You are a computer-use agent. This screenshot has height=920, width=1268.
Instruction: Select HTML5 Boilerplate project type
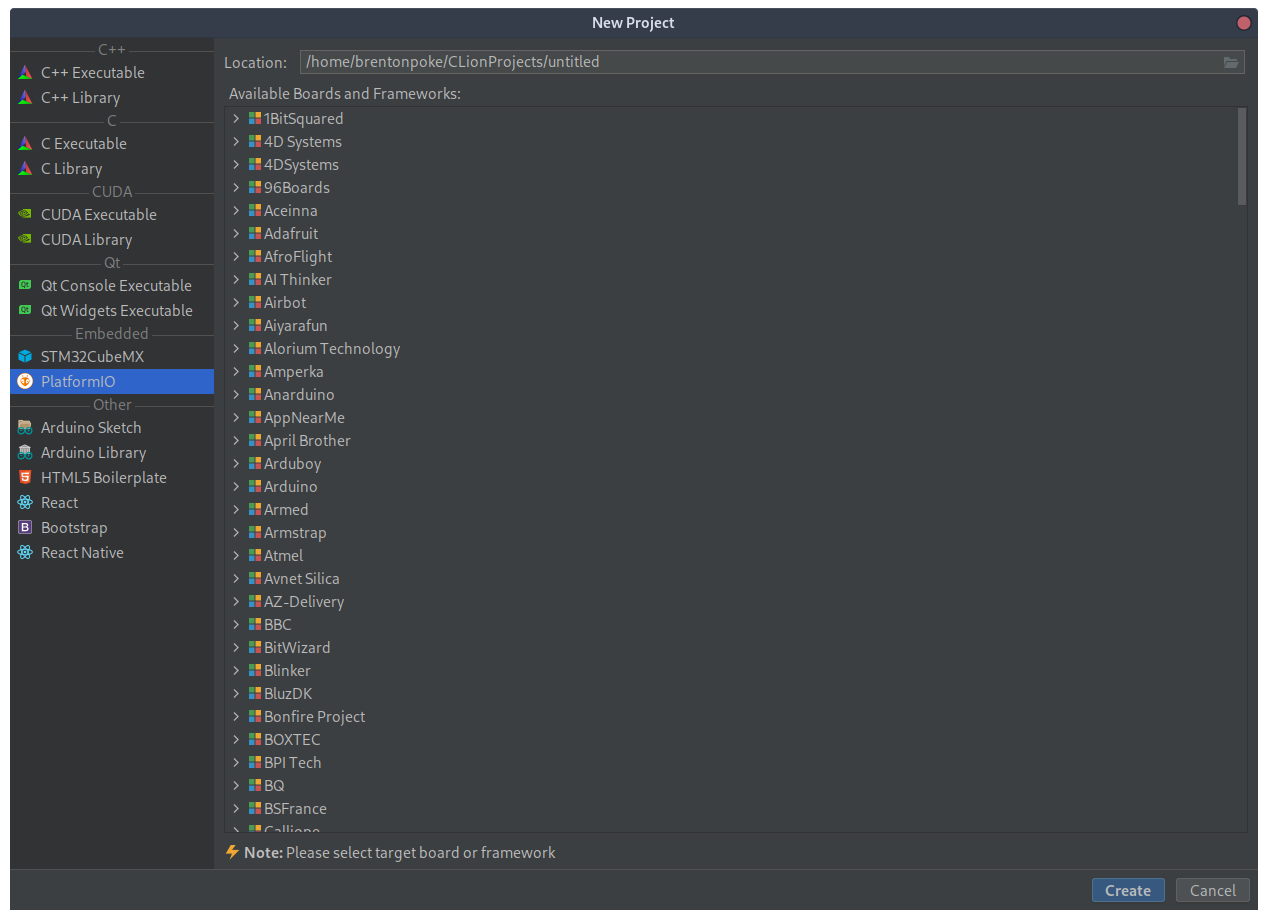point(112,478)
